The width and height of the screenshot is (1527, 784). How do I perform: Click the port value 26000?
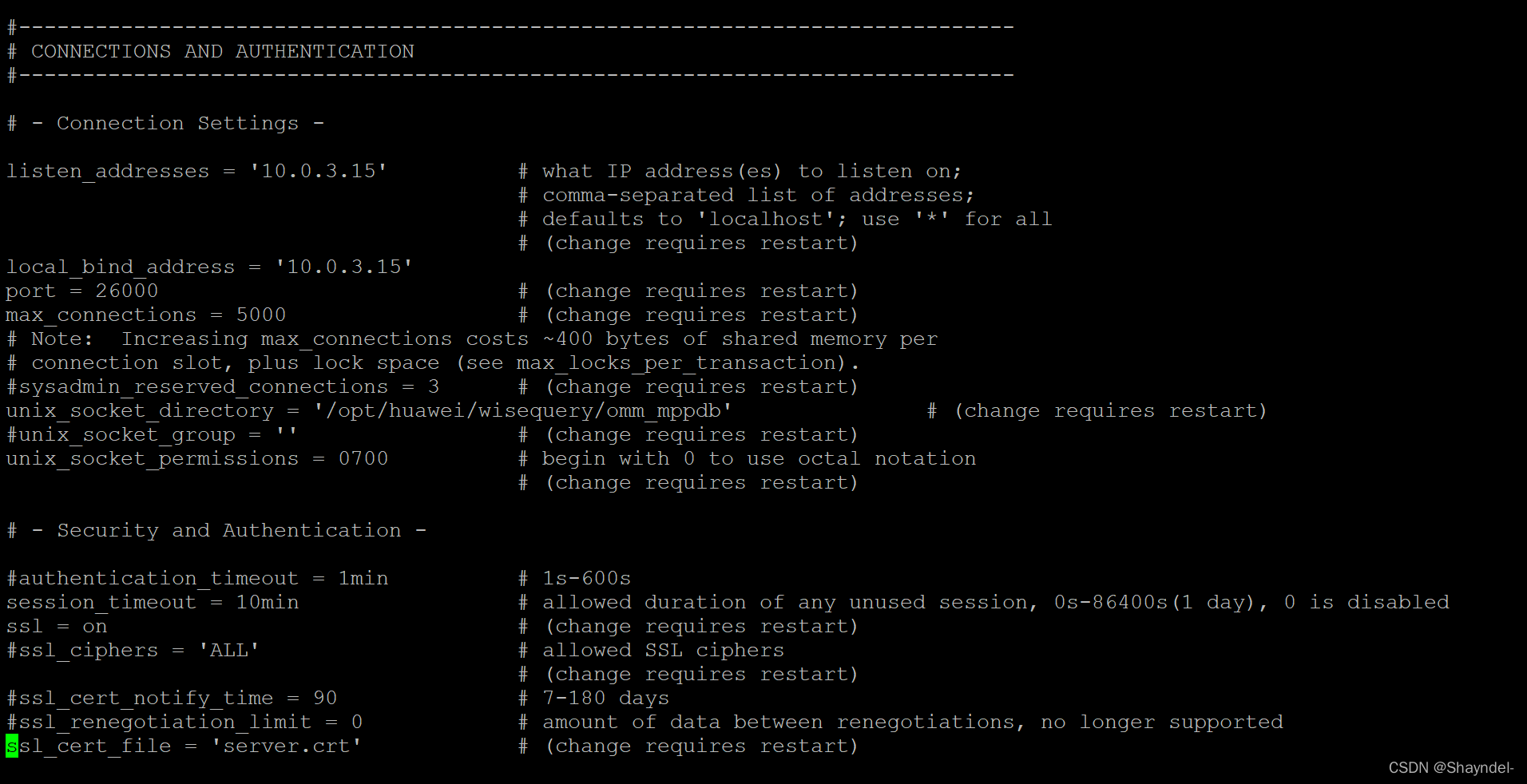coord(126,291)
